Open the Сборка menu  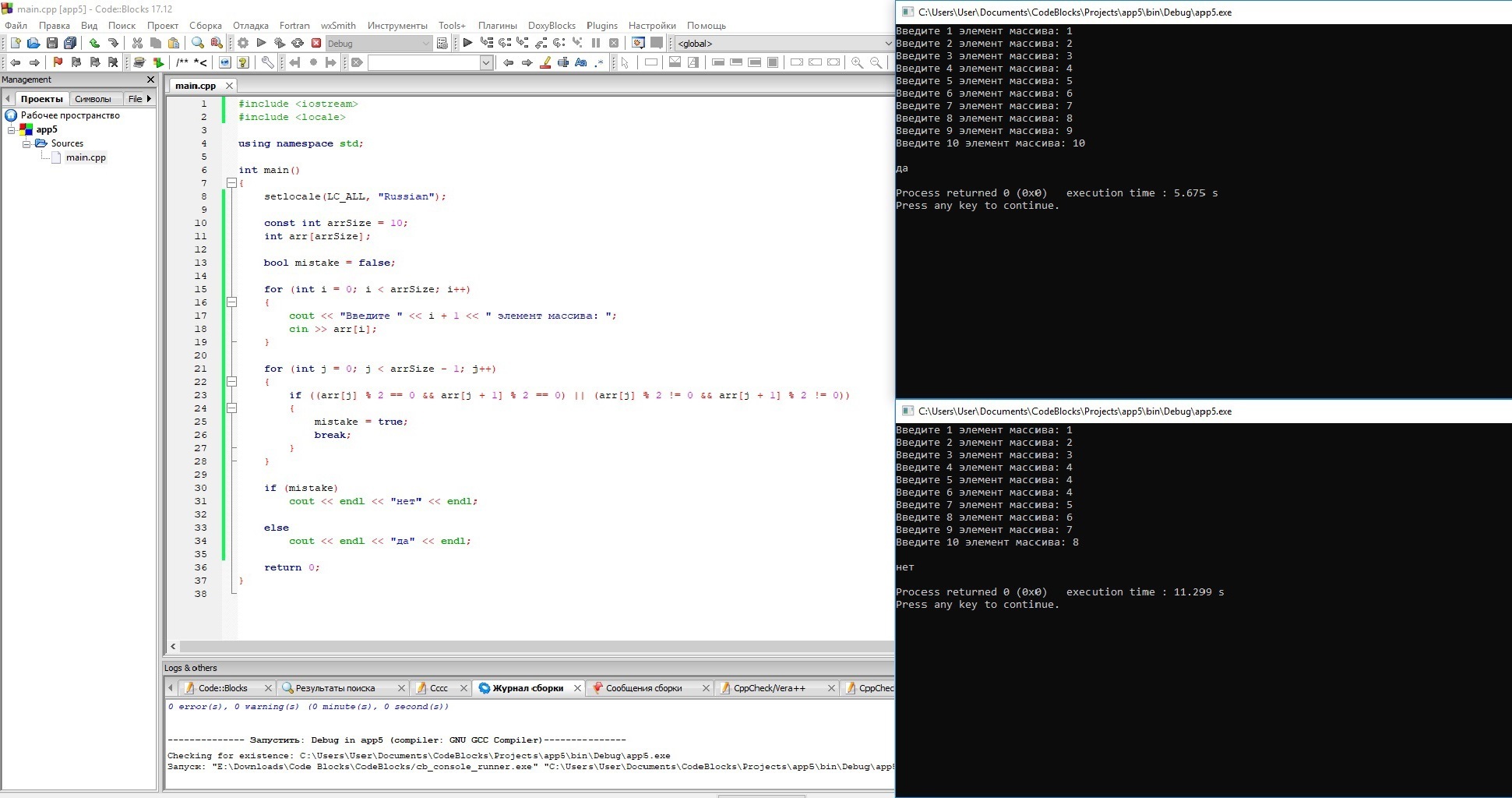coord(205,26)
